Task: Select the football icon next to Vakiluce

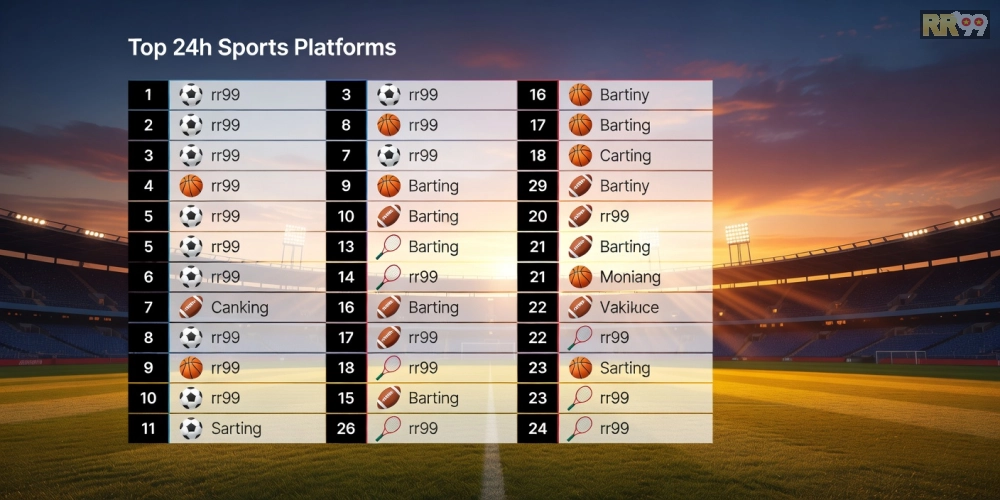Action: (x=580, y=307)
